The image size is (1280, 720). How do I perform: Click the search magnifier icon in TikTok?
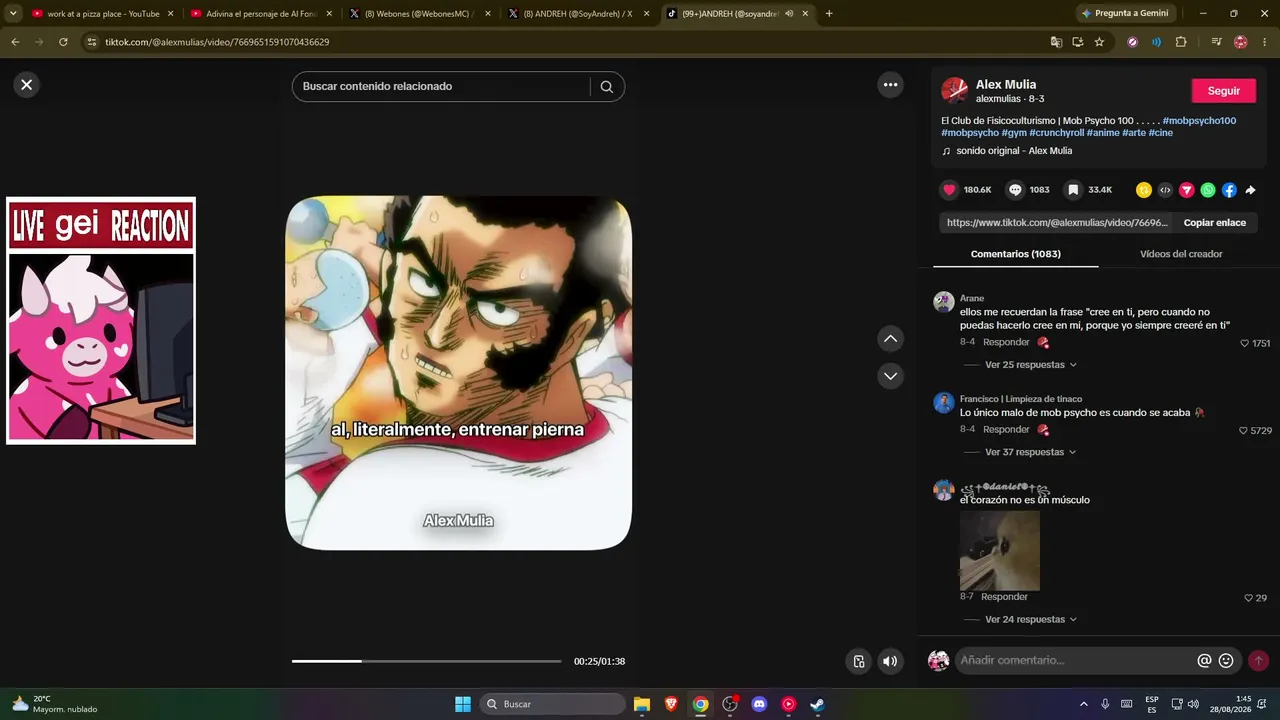(x=607, y=87)
